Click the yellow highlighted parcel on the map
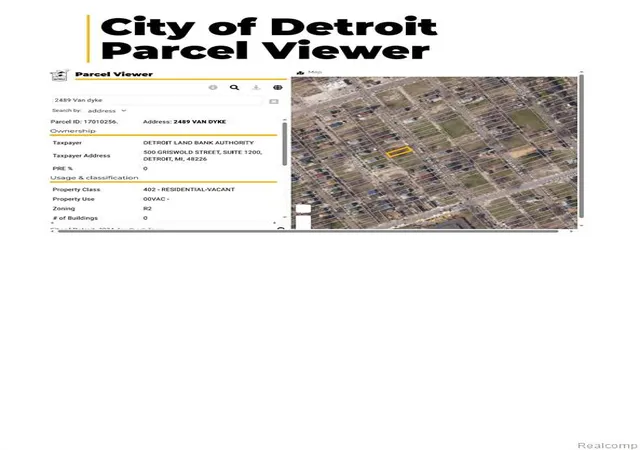Image resolution: width=640 pixels, height=450 pixels. 399,152
